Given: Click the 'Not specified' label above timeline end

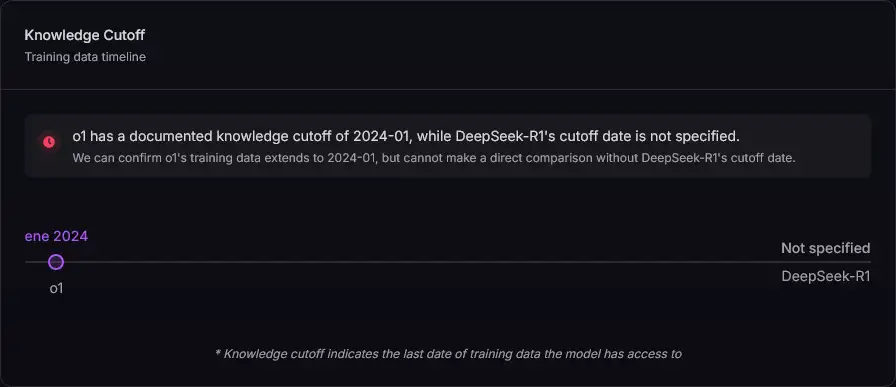Looking at the screenshot, I should (826, 248).
